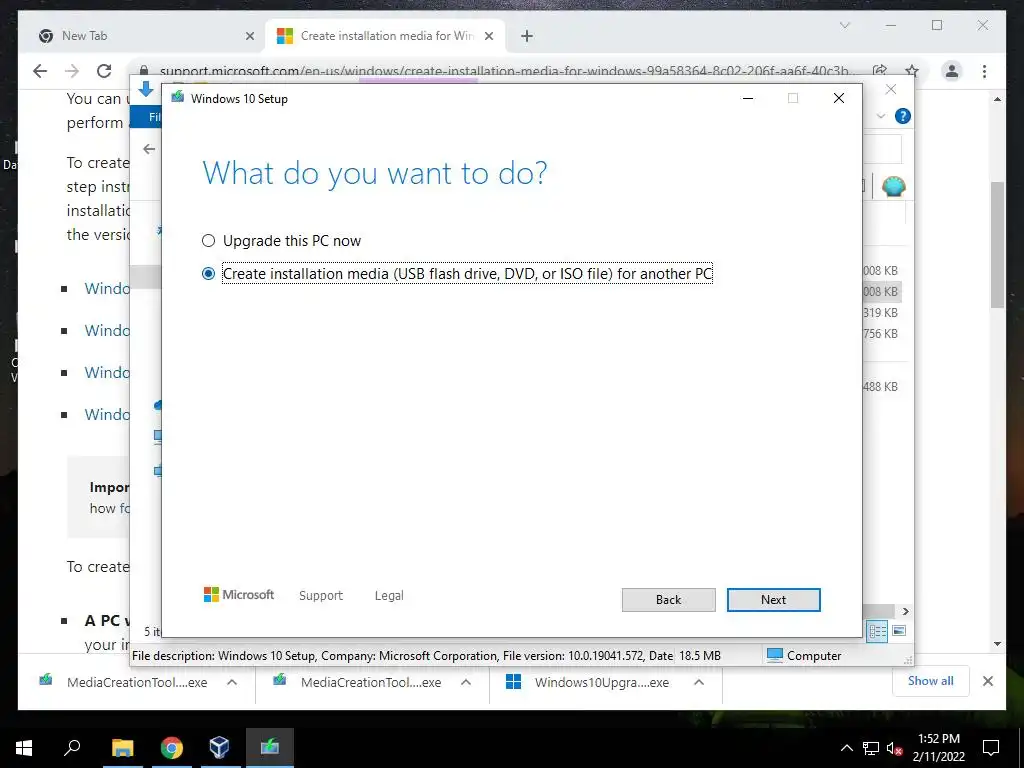
Task: Click the 488 KB size entry in Explorer
Action: point(880,387)
